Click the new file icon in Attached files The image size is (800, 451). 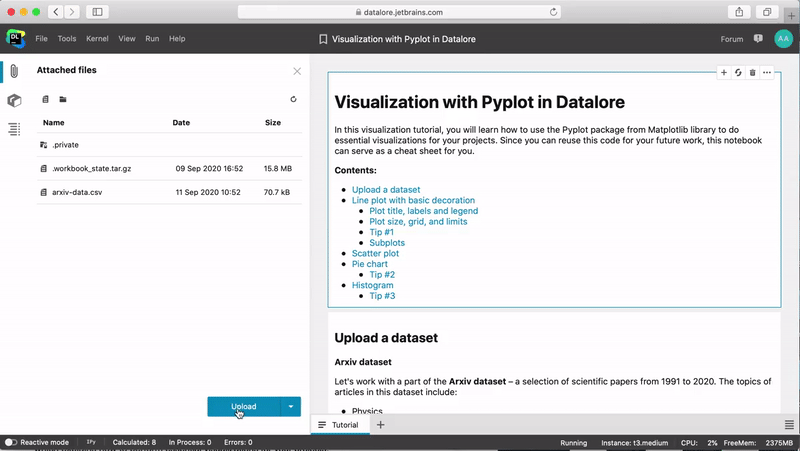tap(45, 99)
